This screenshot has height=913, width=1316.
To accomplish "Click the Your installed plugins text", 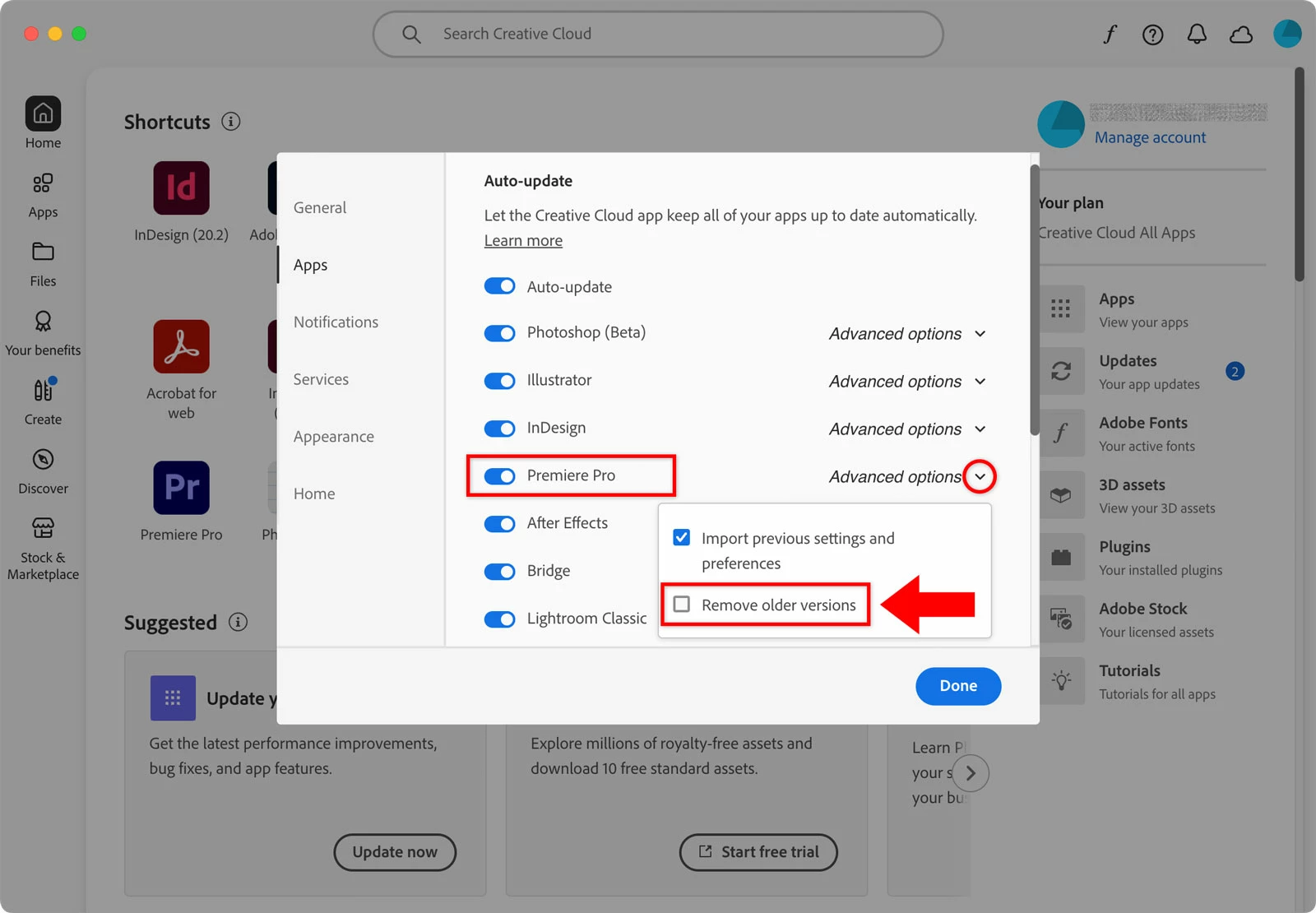I will [1161, 570].
